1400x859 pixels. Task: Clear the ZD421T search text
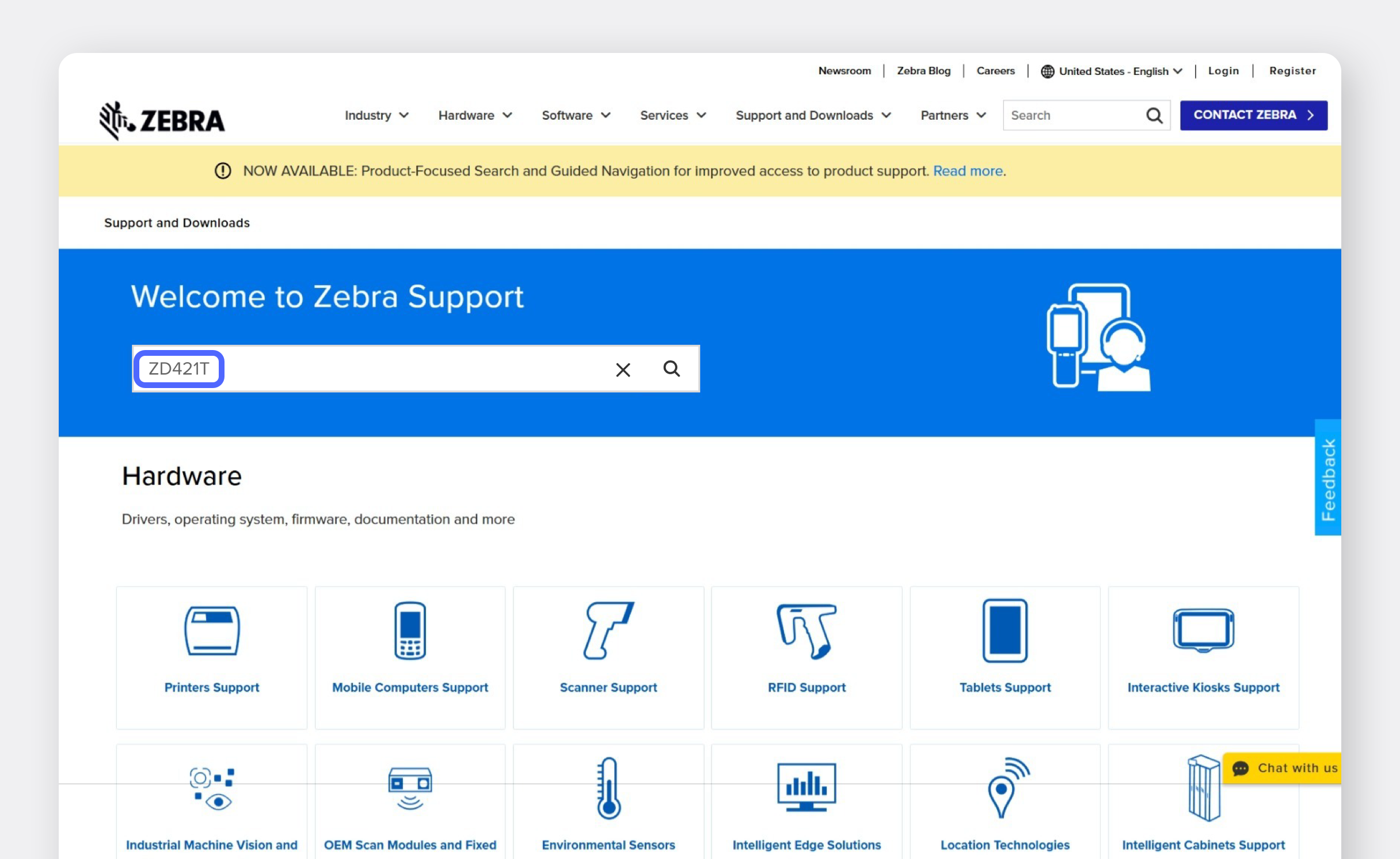click(x=623, y=370)
